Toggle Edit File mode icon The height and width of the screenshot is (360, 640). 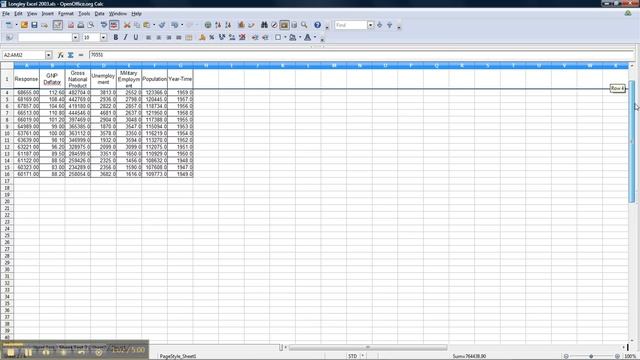tap(58, 25)
